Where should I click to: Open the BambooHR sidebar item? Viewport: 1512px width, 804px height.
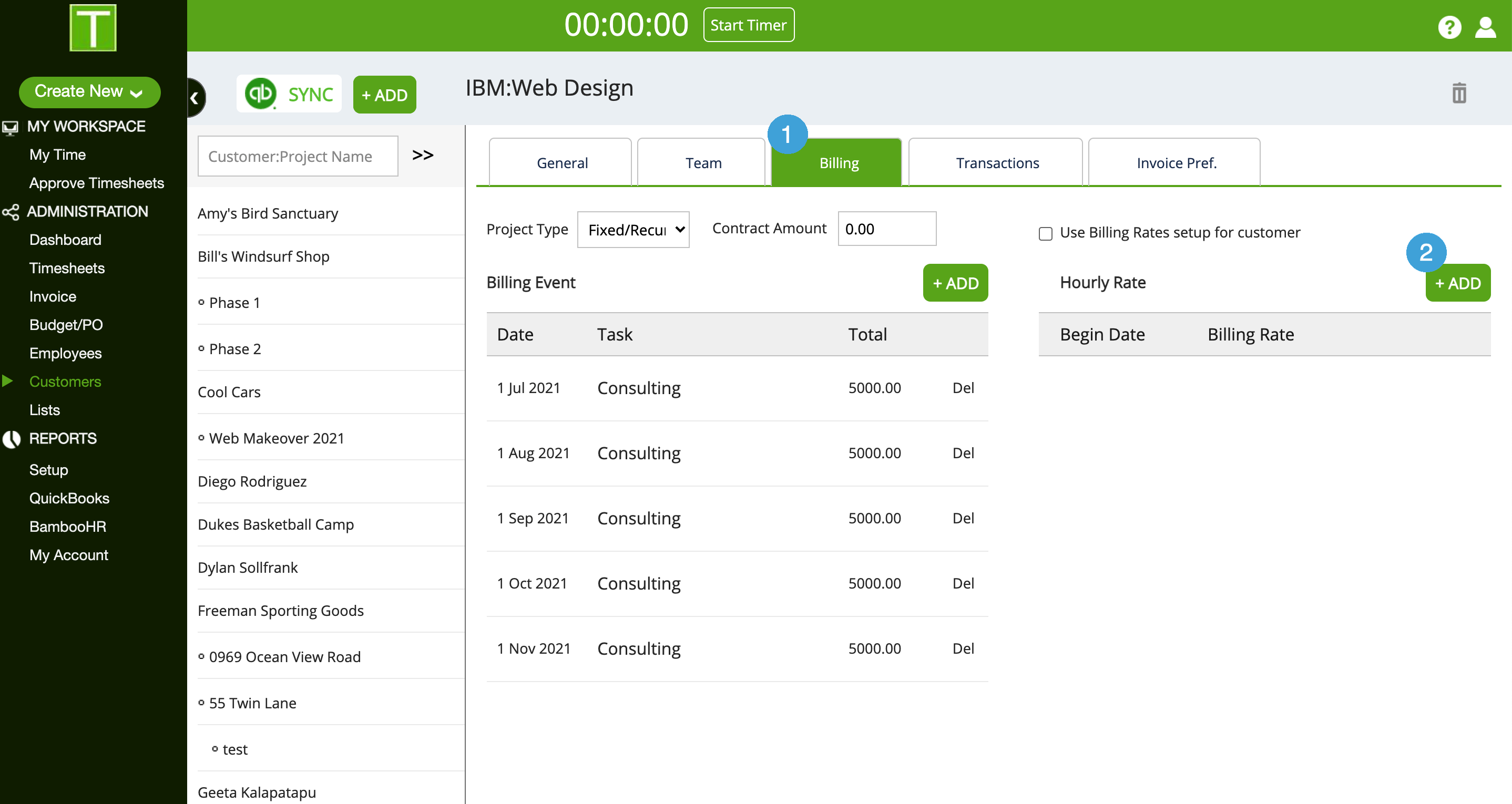(x=67, y=527)
